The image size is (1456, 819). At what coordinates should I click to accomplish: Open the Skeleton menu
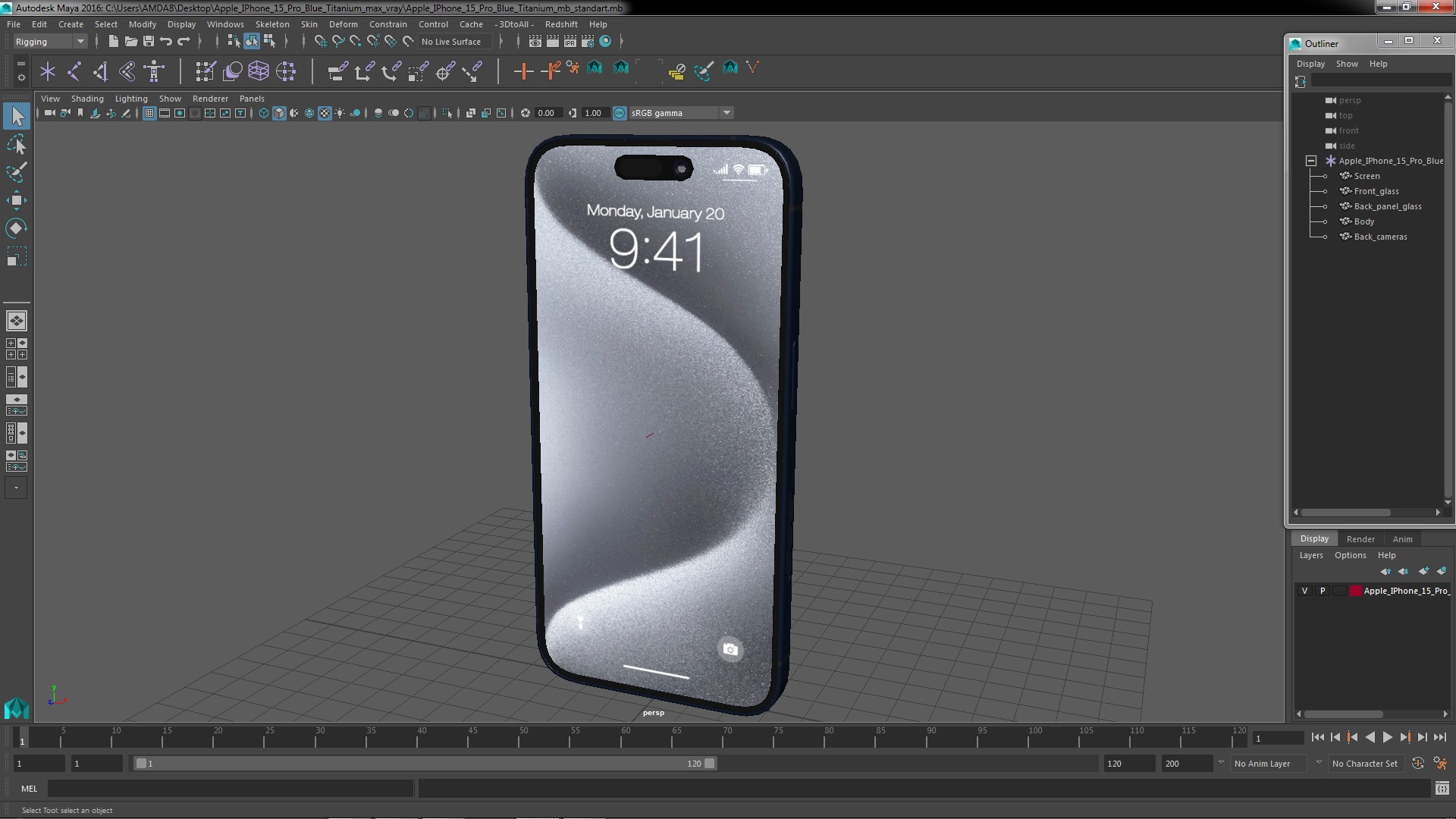pyautogui.click(x=272, y=24)
